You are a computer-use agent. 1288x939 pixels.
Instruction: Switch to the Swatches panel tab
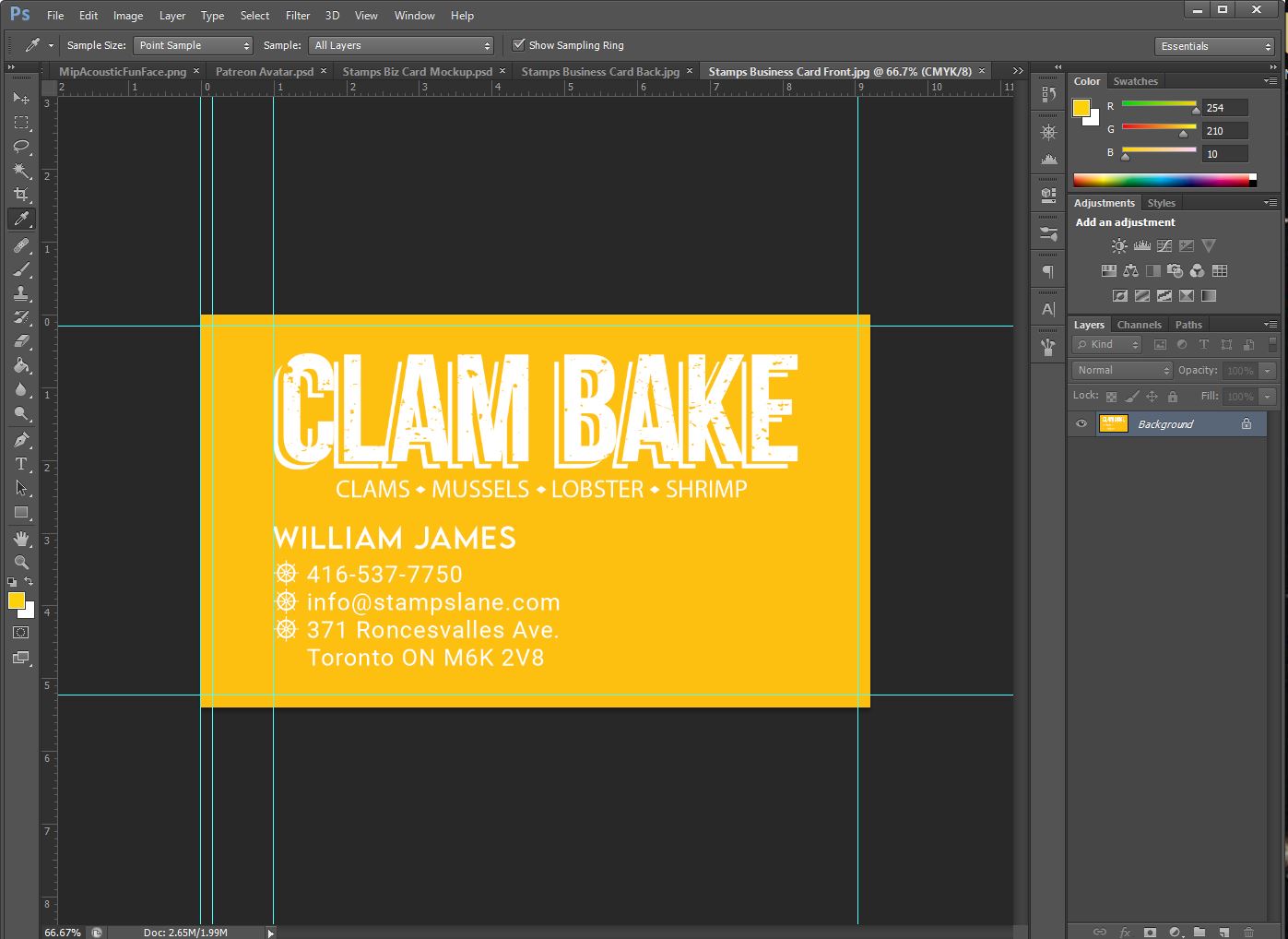click(1135, 81)
